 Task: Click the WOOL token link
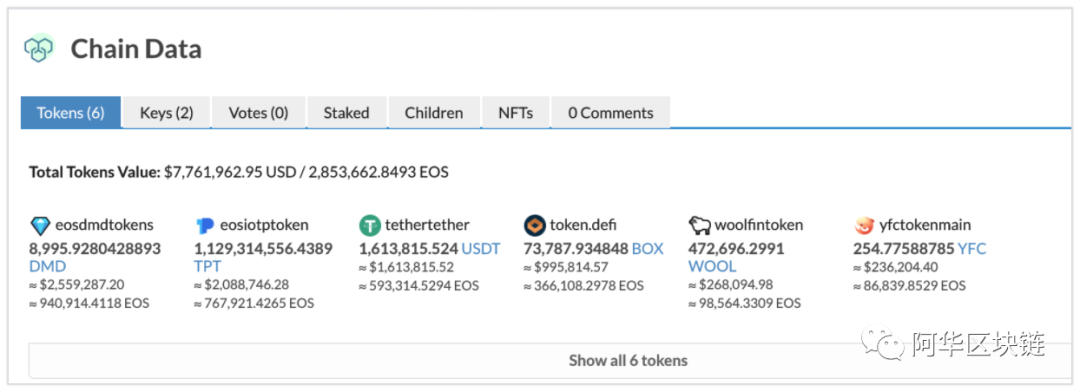712,266
